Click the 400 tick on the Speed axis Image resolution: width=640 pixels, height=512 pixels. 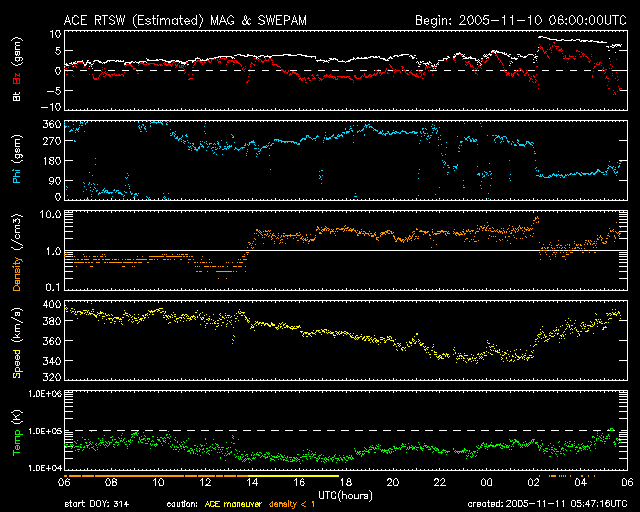coord(52,304)
